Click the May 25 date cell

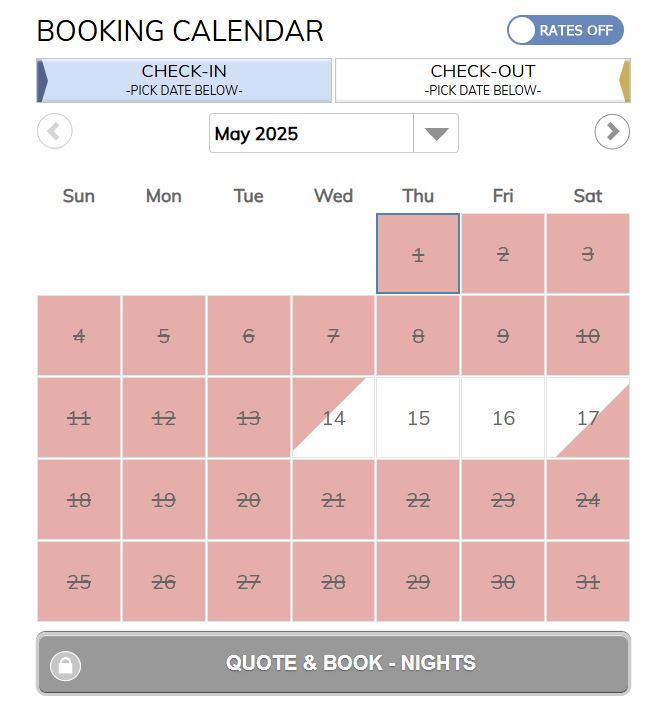79,582
